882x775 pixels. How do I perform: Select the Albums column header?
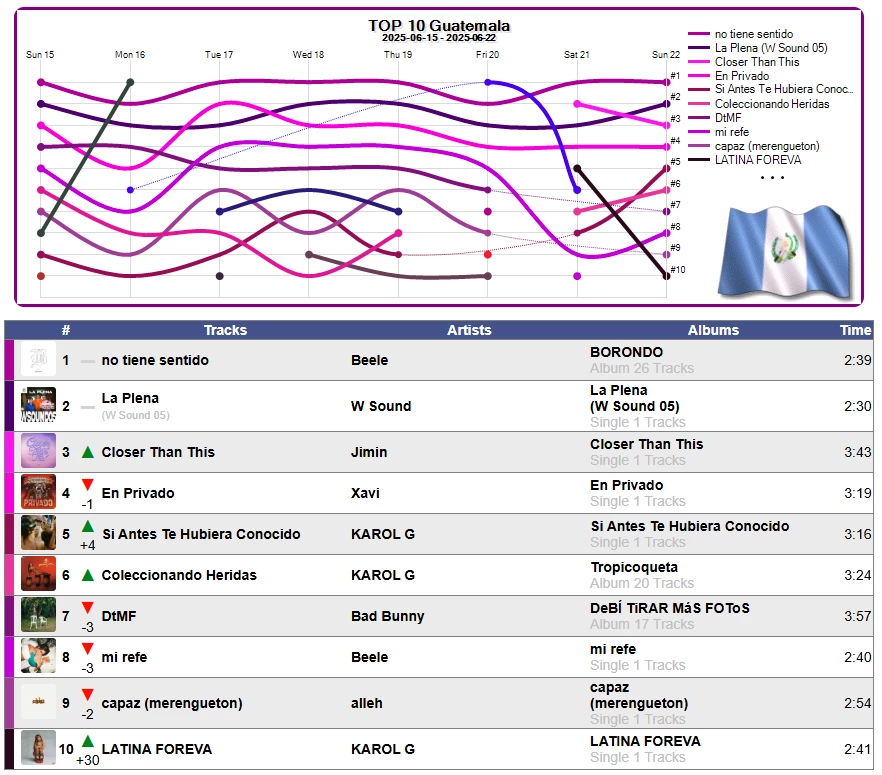(713, 330)
